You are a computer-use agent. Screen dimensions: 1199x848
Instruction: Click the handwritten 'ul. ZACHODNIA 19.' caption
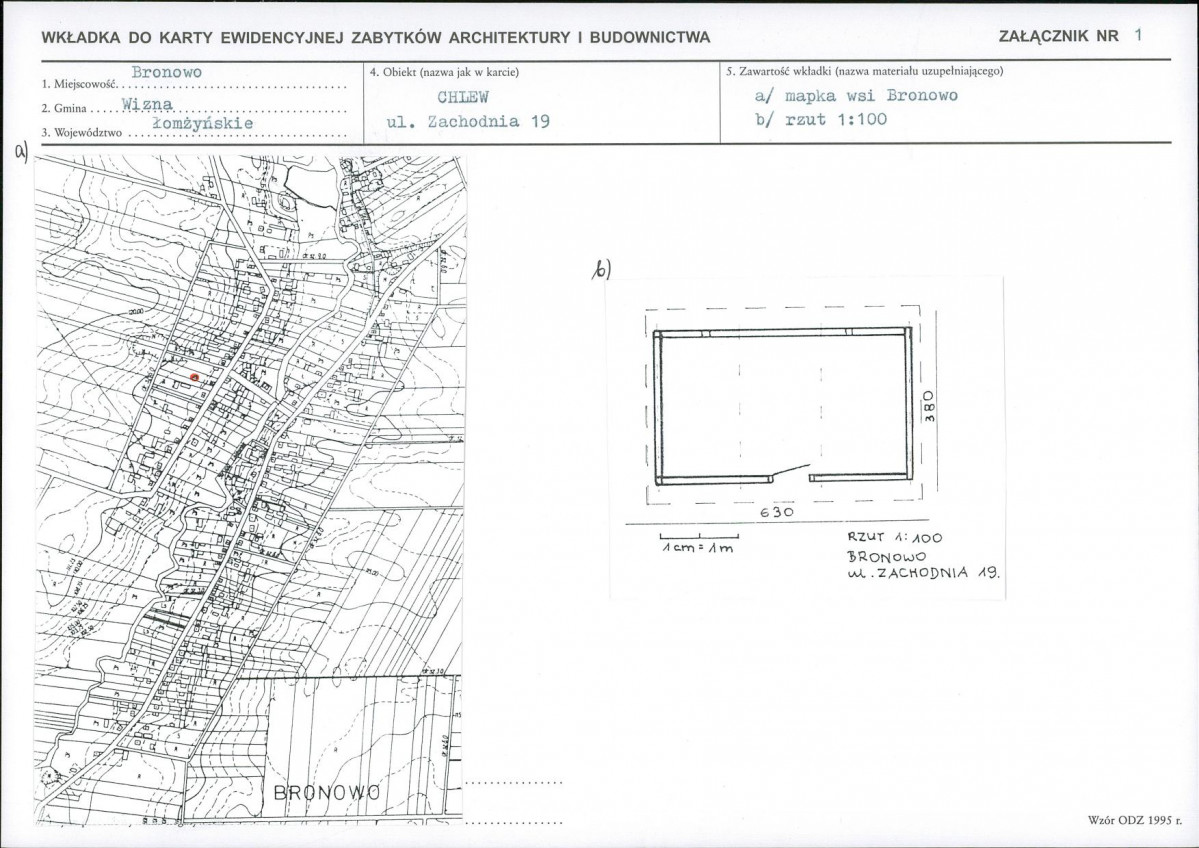coord(924,574)
